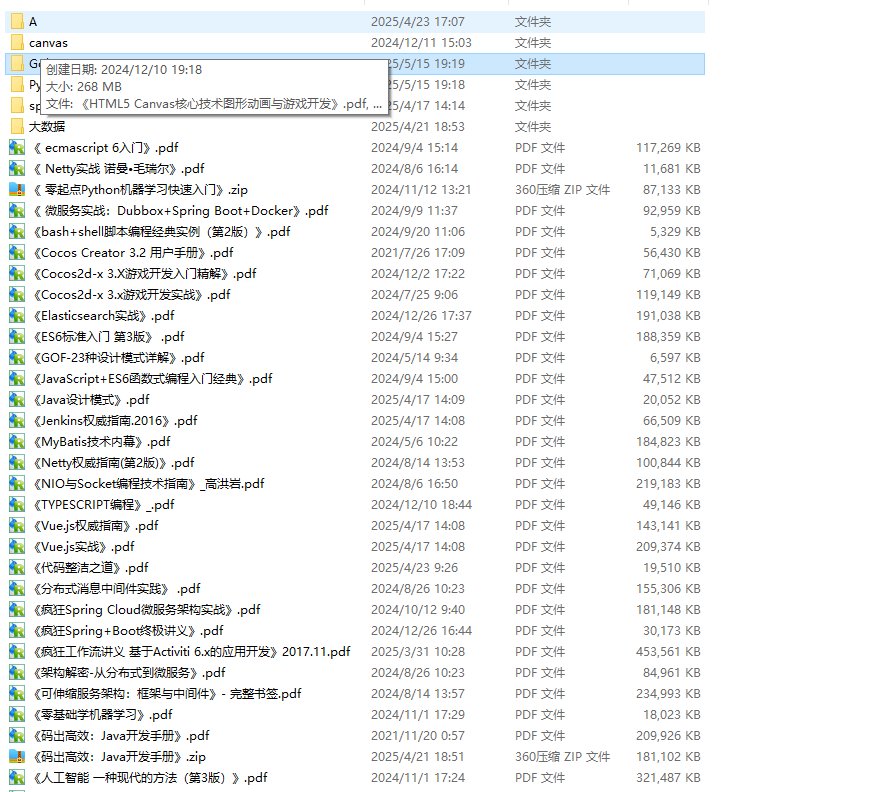Image resolution: width=875 pixels, height=792 pixels.
Task: Click PDF icon of Vue.js权威指南
Action: click(17, 526)
